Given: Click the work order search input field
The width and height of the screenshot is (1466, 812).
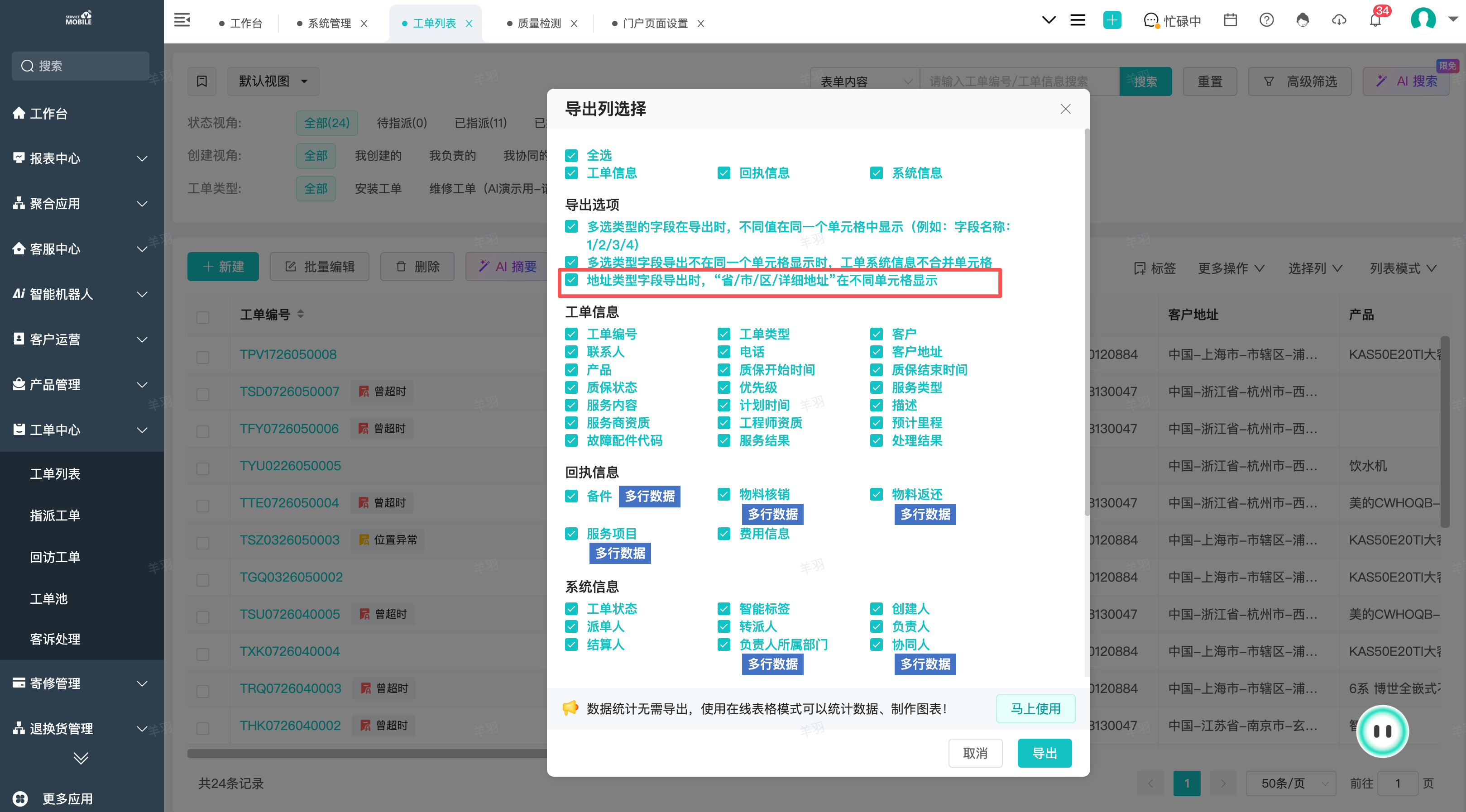Looking at the screenshot, I should (1019, 81).
